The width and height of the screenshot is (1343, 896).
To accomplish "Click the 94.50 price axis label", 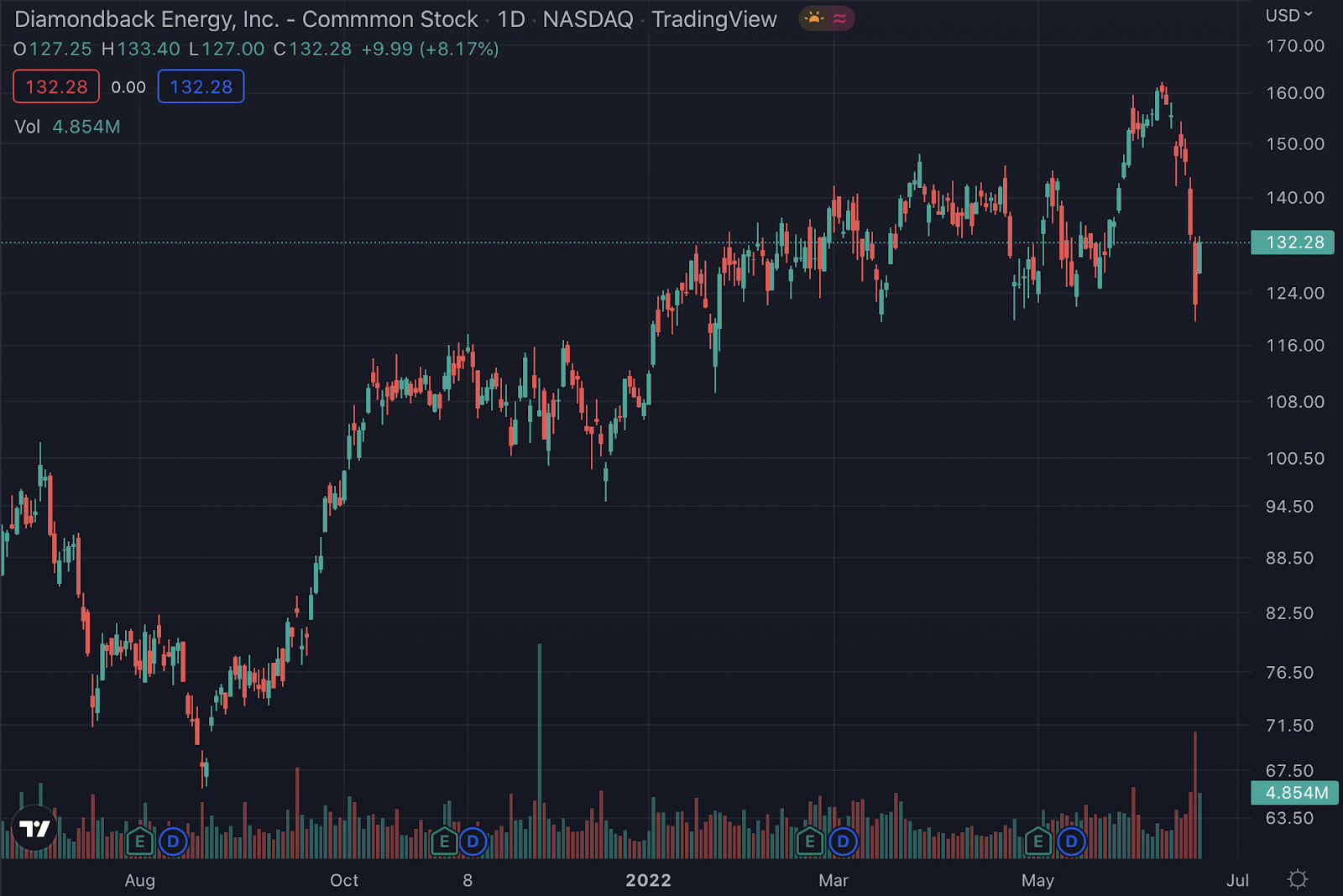I will click(1290, 507).
